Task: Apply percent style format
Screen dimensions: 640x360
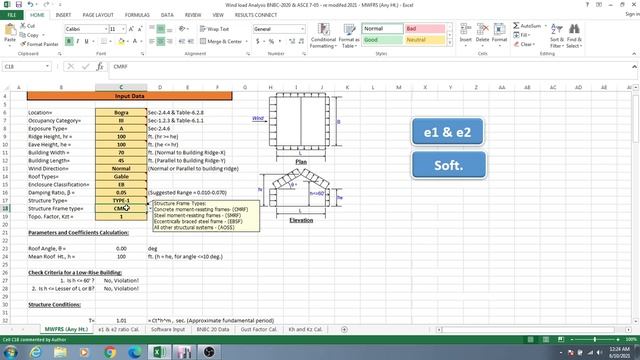Action: click(x=271, y=41)
